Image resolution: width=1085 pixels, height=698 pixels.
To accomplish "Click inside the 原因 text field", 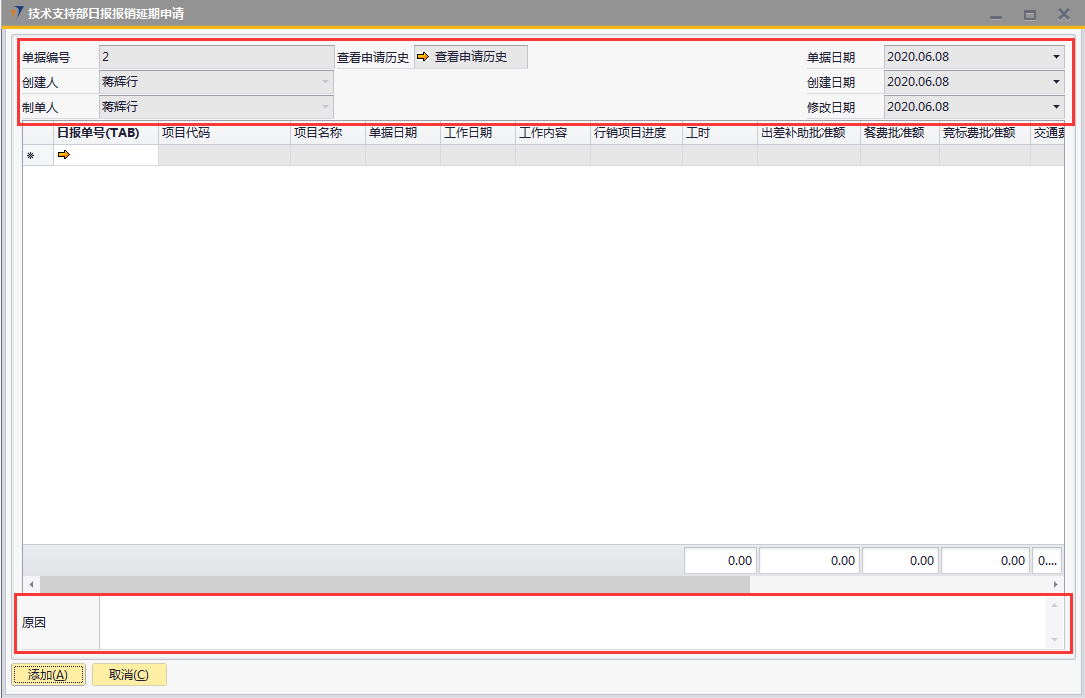I will pos(572,622).
